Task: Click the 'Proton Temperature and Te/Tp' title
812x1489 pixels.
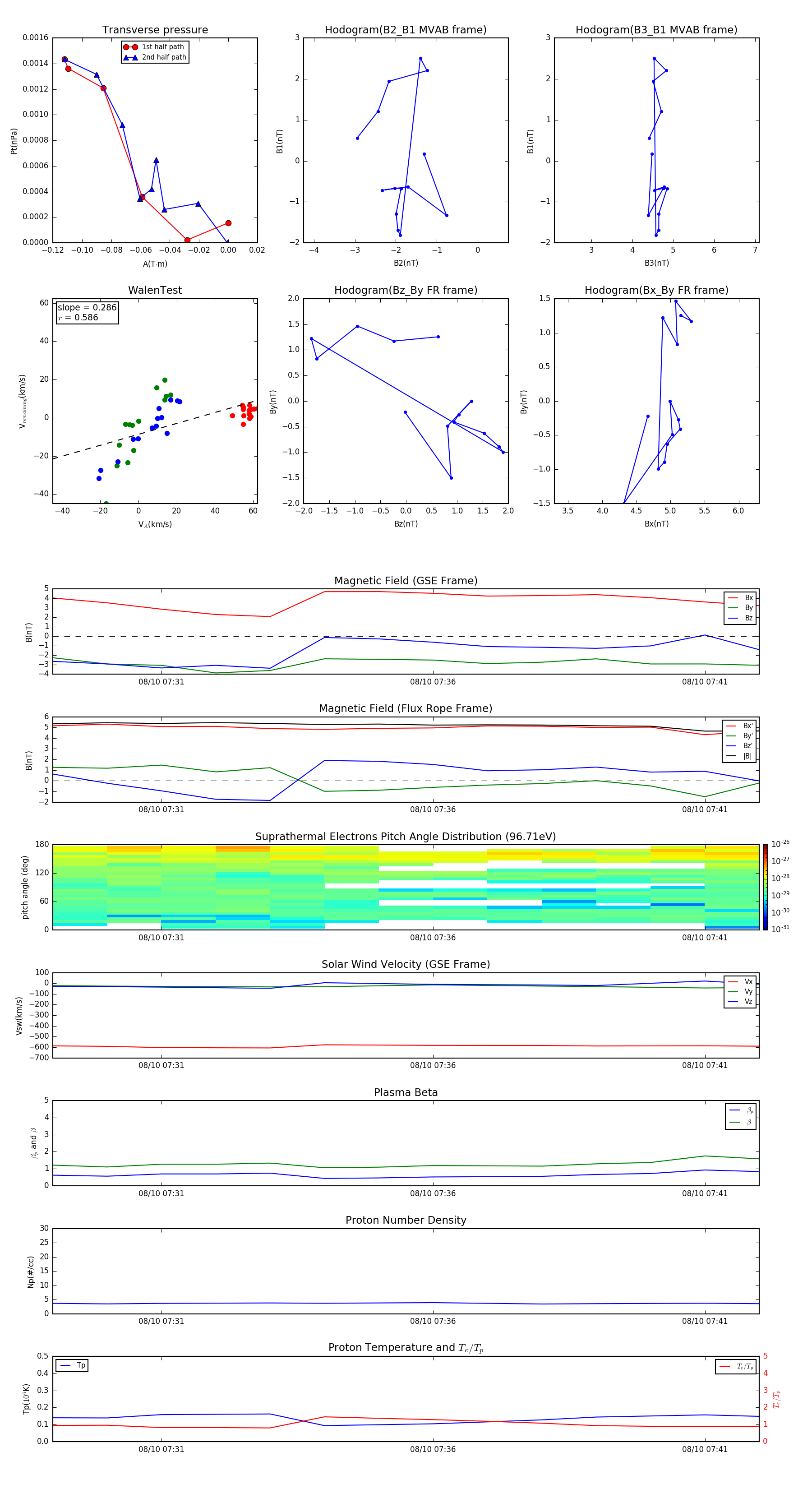Action: click(x=406, y=1348)
